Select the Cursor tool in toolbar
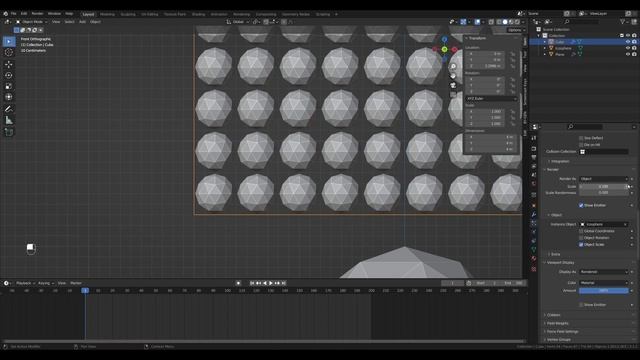 click(9, 52)
